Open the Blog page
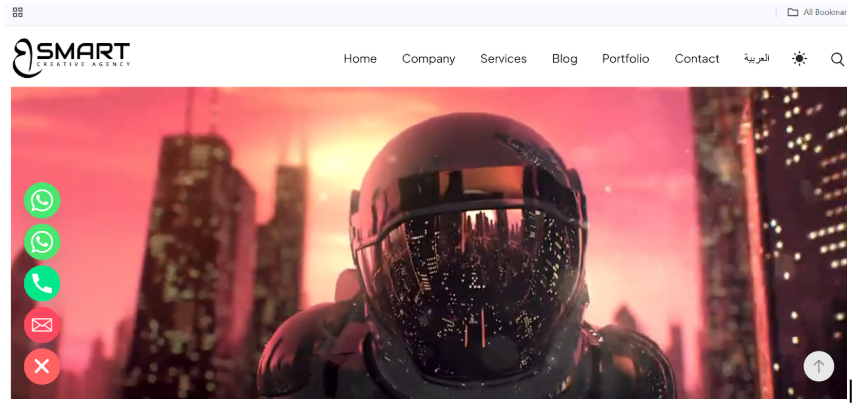 click(564, 59)
